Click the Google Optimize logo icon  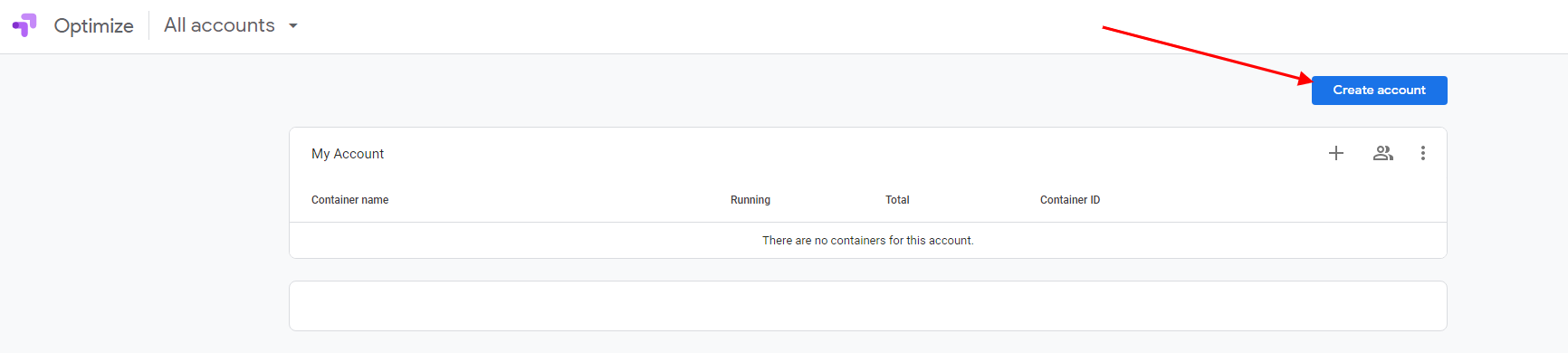[24, 25]
